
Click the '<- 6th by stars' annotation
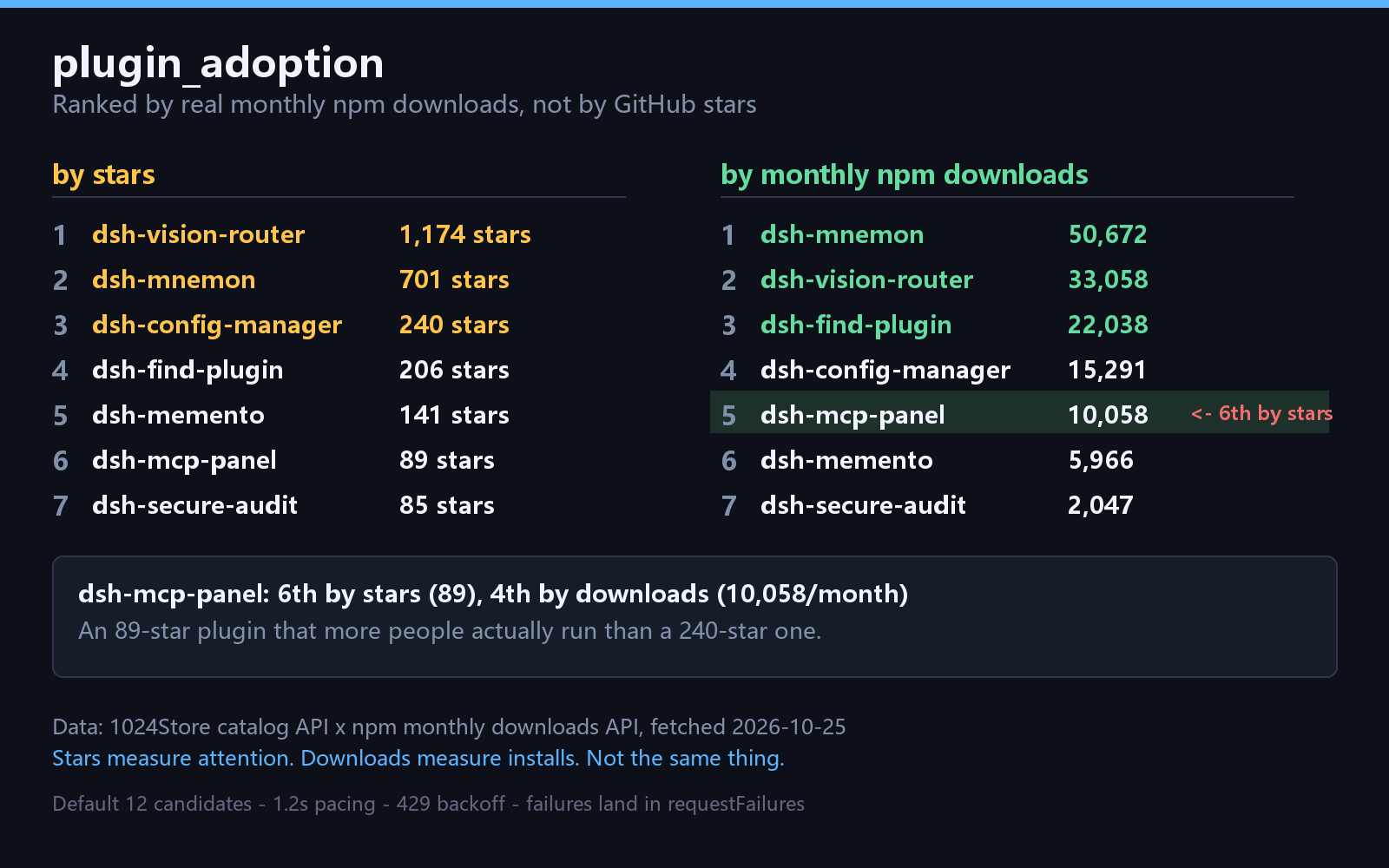click(1261, 413)
